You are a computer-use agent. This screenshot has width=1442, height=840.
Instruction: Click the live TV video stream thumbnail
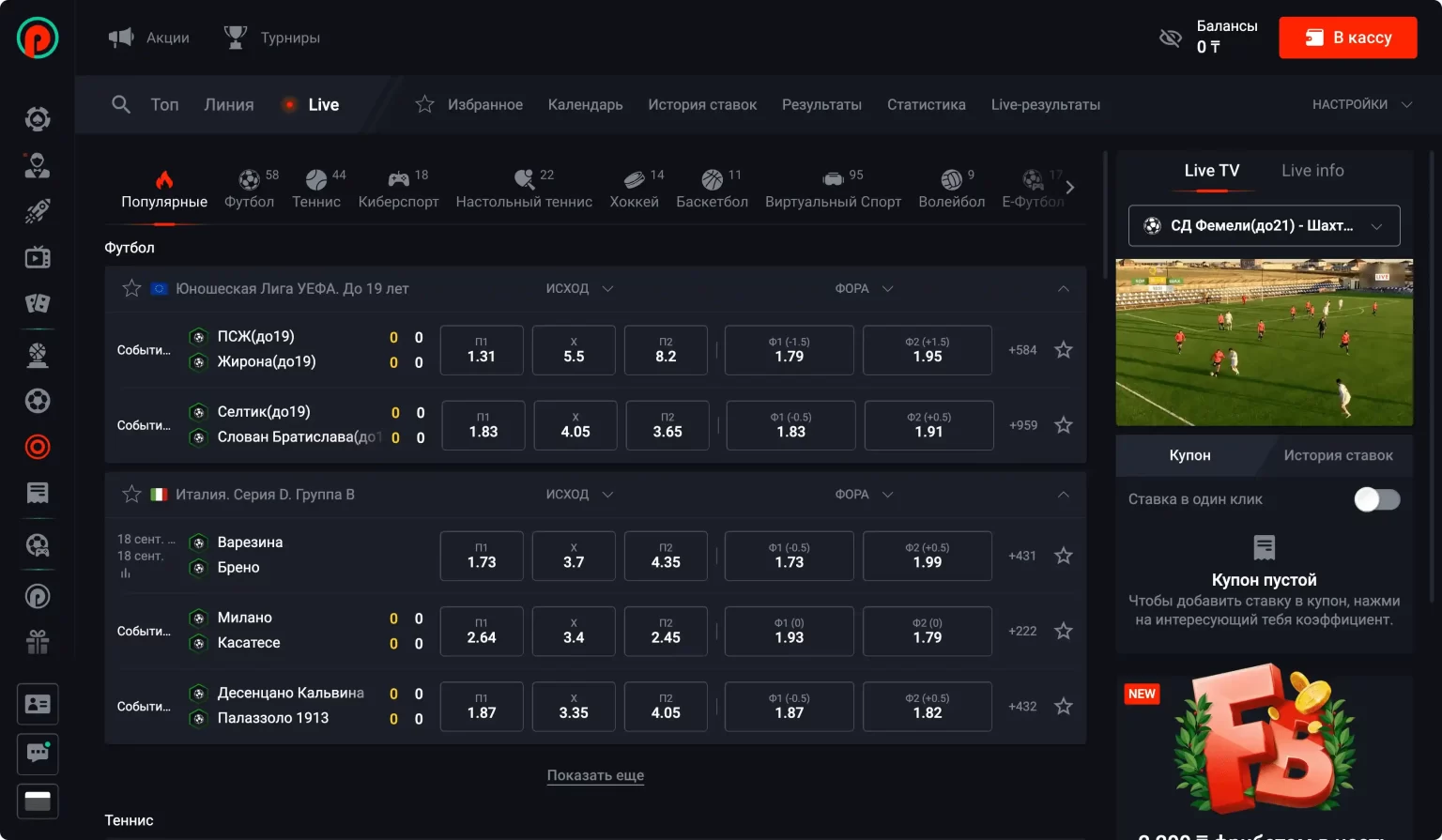pyautogui.click(x=1264, y=343)
